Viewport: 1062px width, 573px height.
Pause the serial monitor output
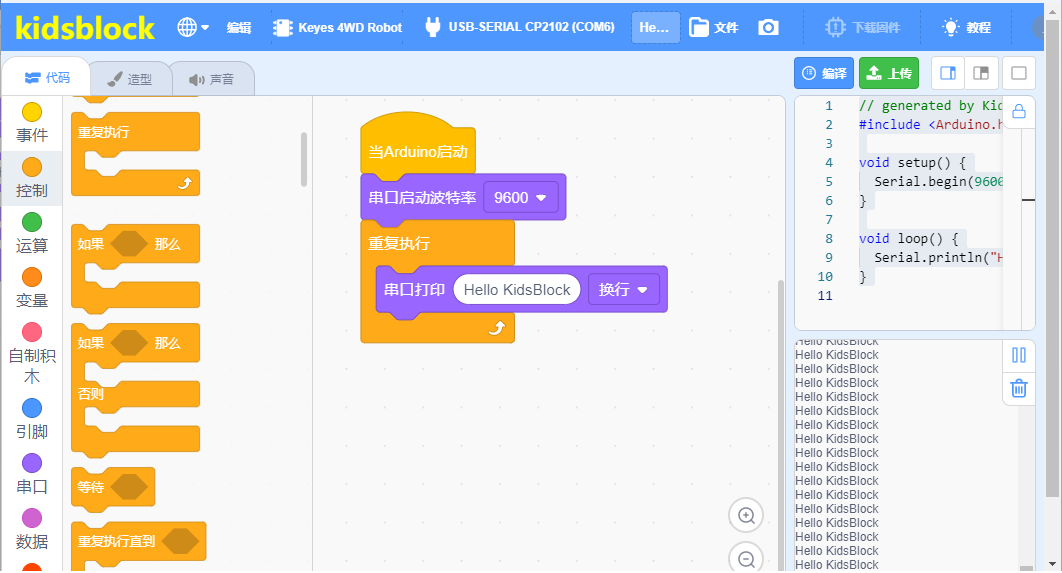coord(1019,355)
